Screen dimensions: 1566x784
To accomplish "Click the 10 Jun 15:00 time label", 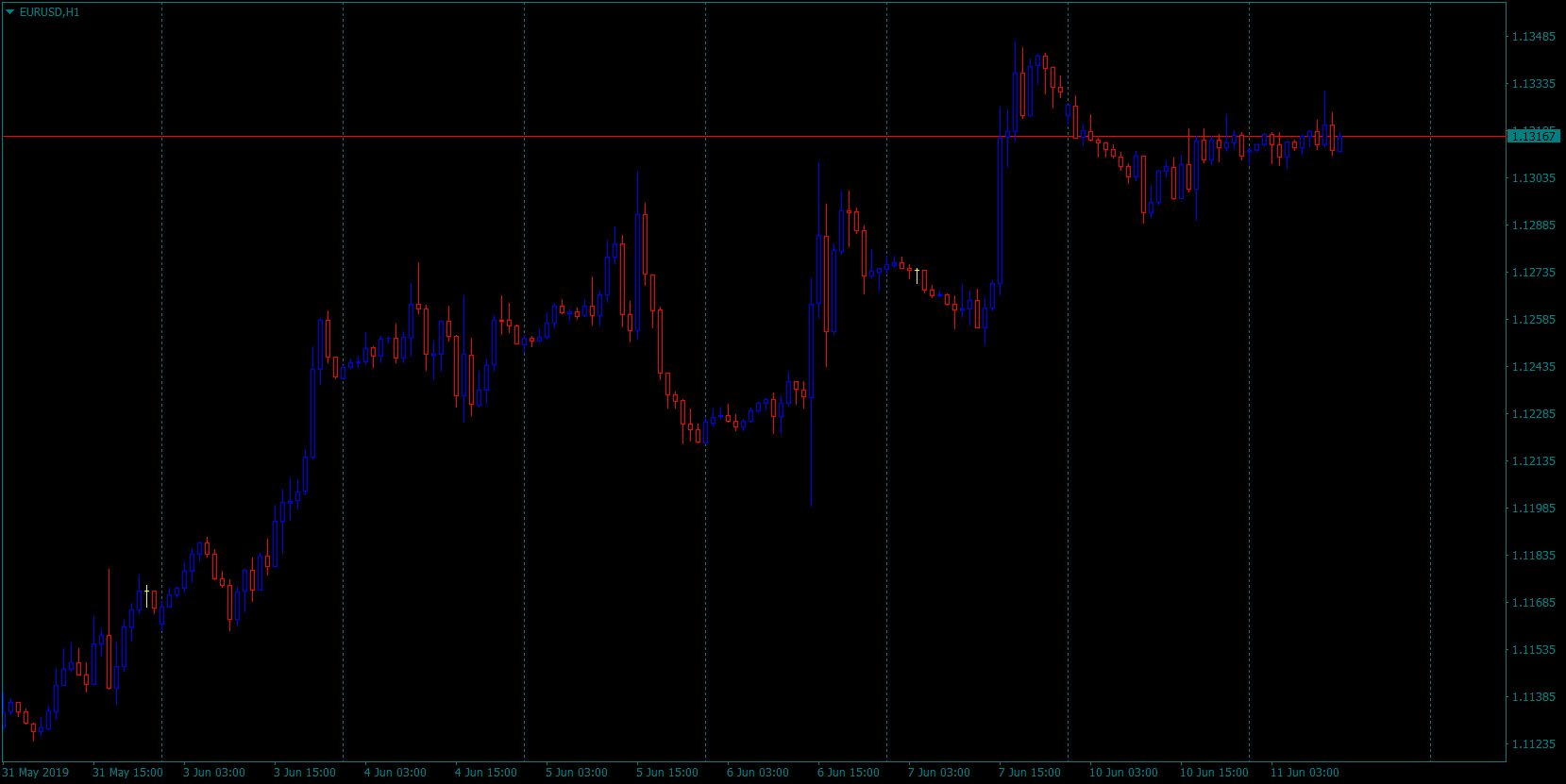I will point(1214,773).
